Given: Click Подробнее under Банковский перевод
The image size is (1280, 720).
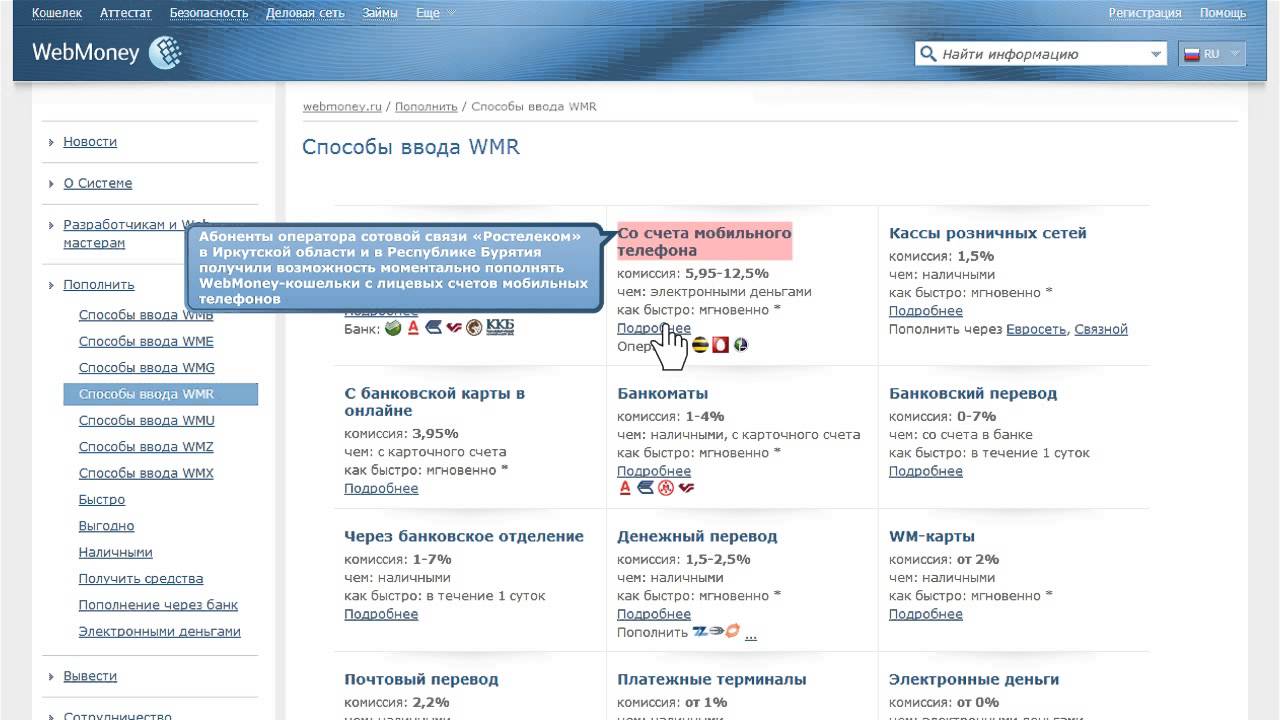Looking at the screenshot, I should pyautogui.click(x=925, y=471).
